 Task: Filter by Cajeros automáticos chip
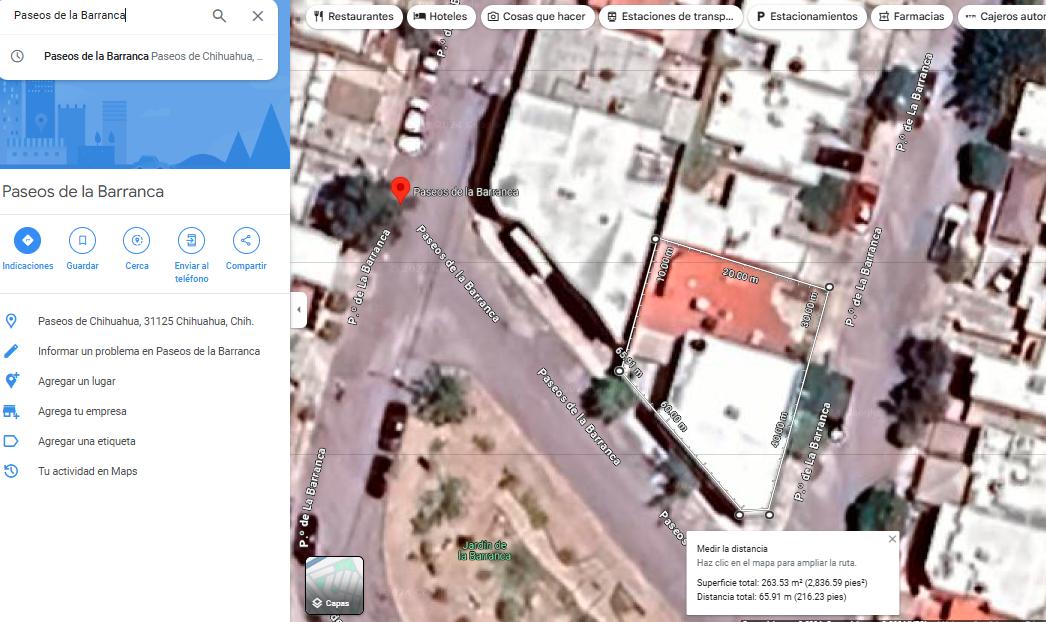click(1002, 16)
